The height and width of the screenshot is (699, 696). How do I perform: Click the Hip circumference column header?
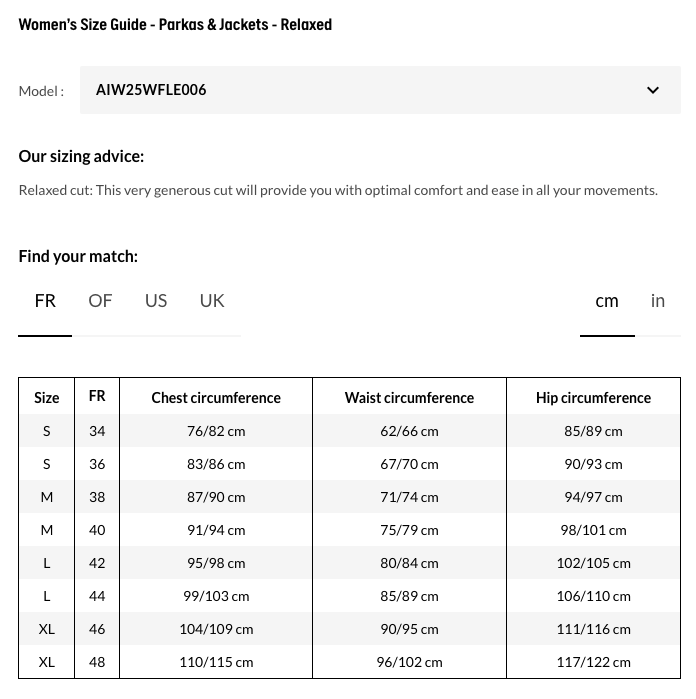tap(593, 397)
